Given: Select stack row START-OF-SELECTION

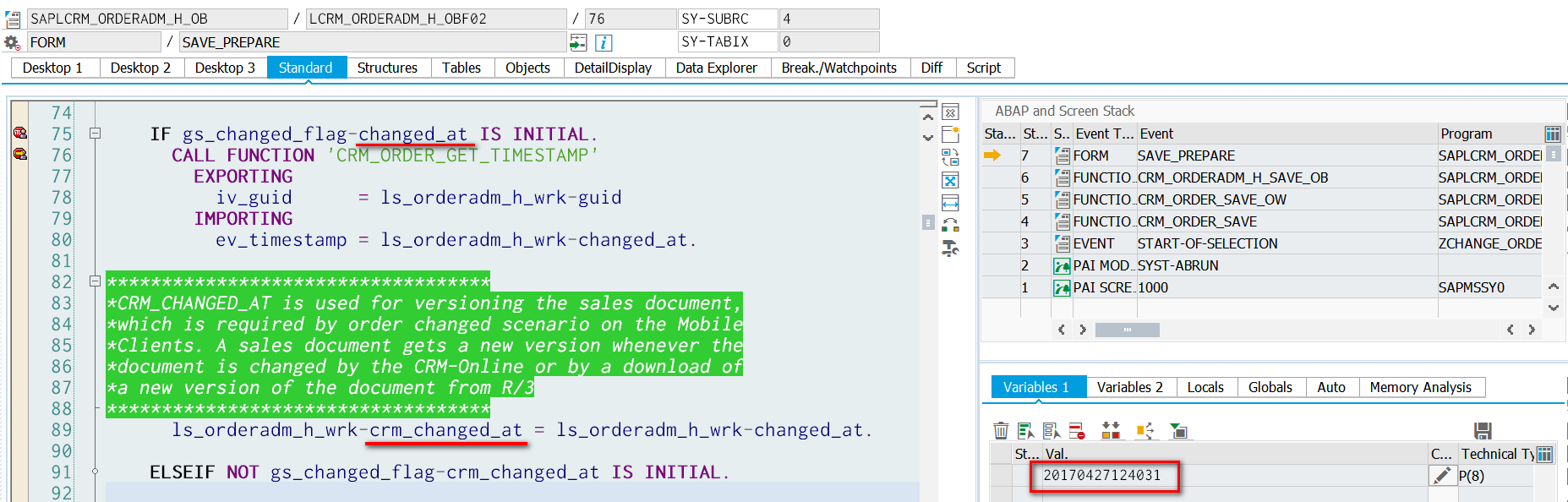Looking at the screenshot, I should (1265, 243).
